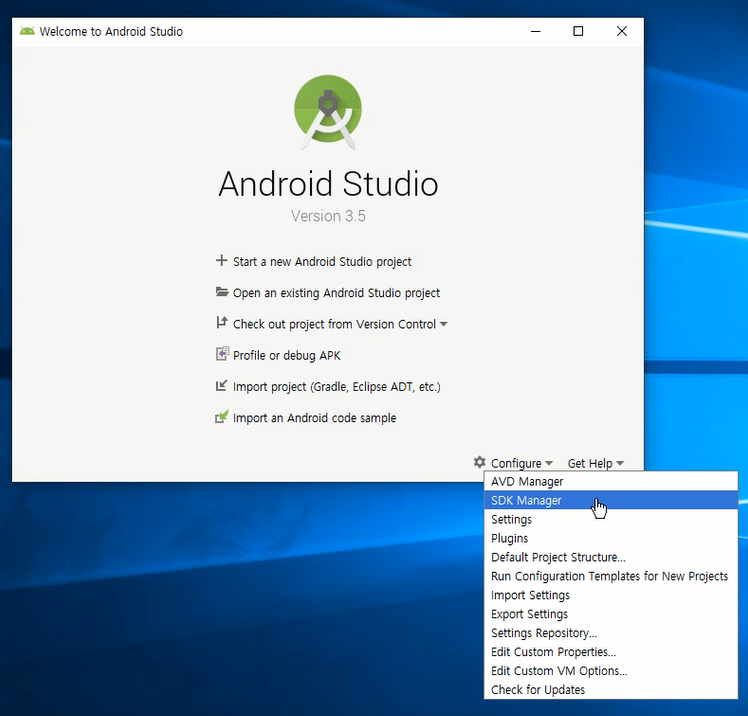748x716 pixels.
Task: Close the Welcome to Android Studio window
Action: point(622,31)
